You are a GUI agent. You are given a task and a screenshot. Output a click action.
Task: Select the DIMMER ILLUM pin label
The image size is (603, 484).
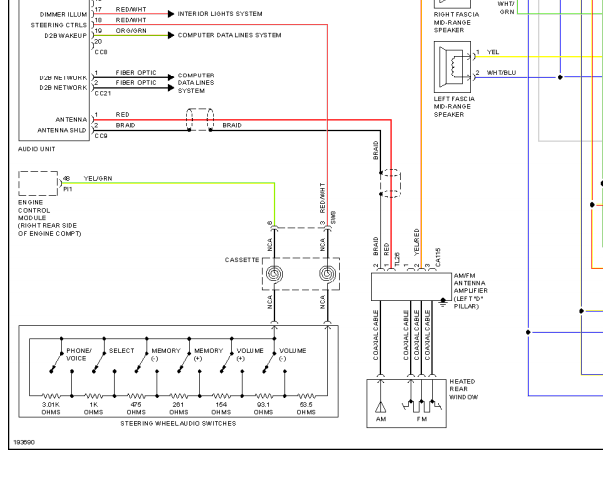(x=63, y=15)
